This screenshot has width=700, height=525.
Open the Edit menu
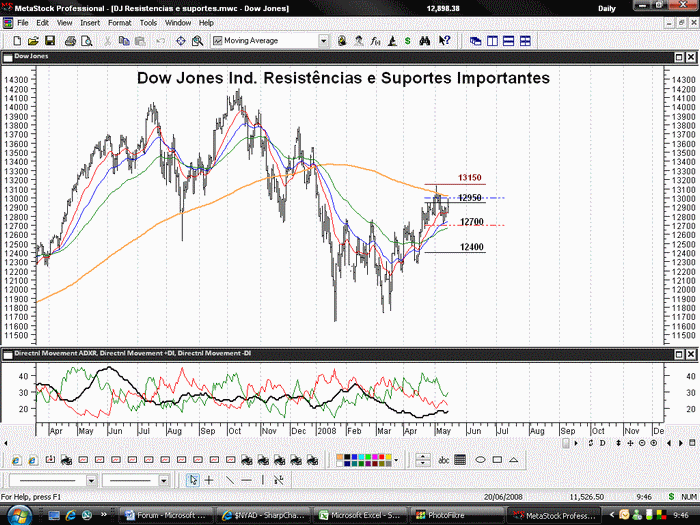(x=42, y=23)
